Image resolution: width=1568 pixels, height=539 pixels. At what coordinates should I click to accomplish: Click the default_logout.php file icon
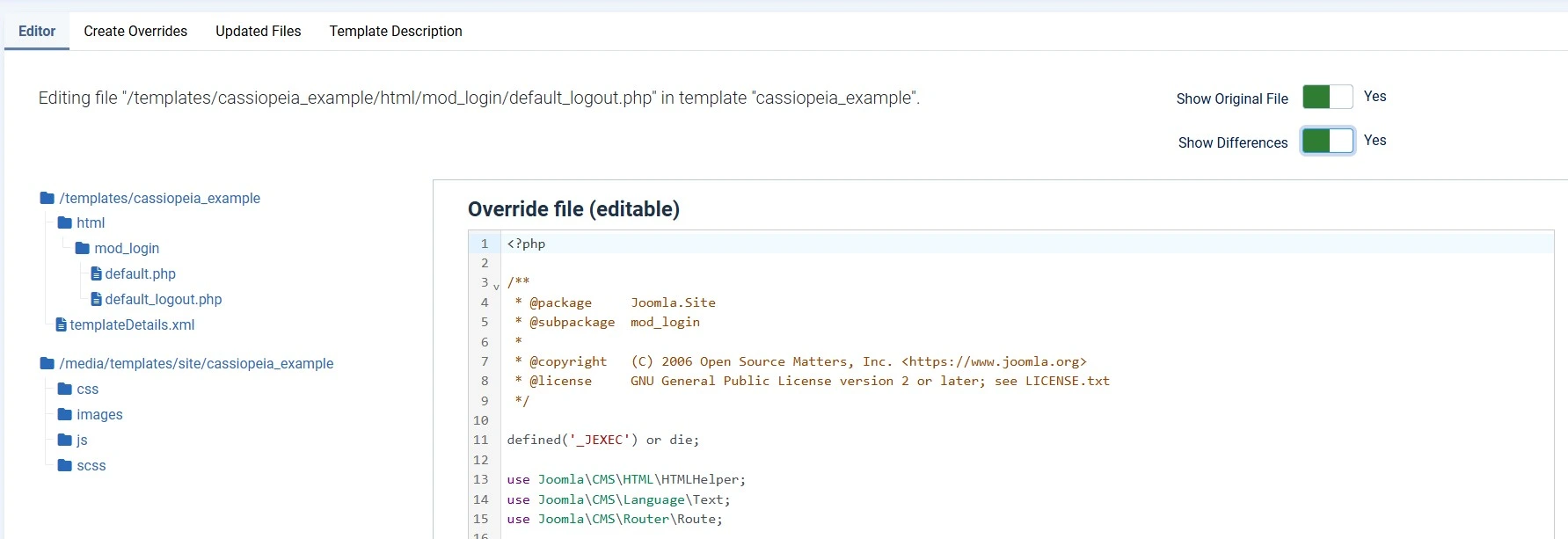pos(97,299)
